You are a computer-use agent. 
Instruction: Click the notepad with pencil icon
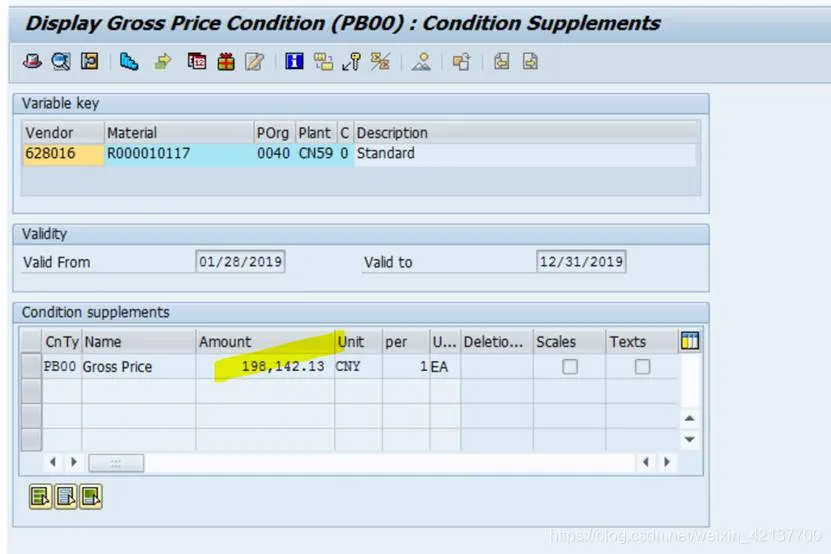point(254,61)
